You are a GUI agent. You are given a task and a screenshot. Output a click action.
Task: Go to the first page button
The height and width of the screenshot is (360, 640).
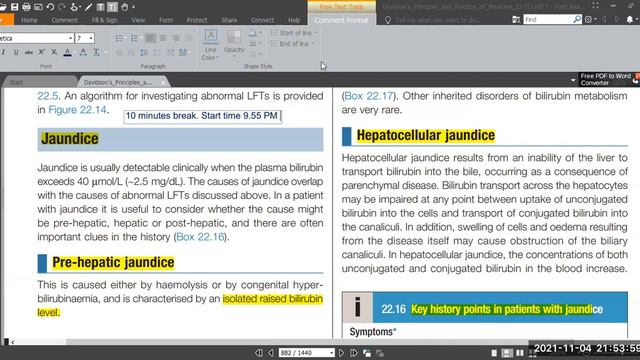[258, 353]
